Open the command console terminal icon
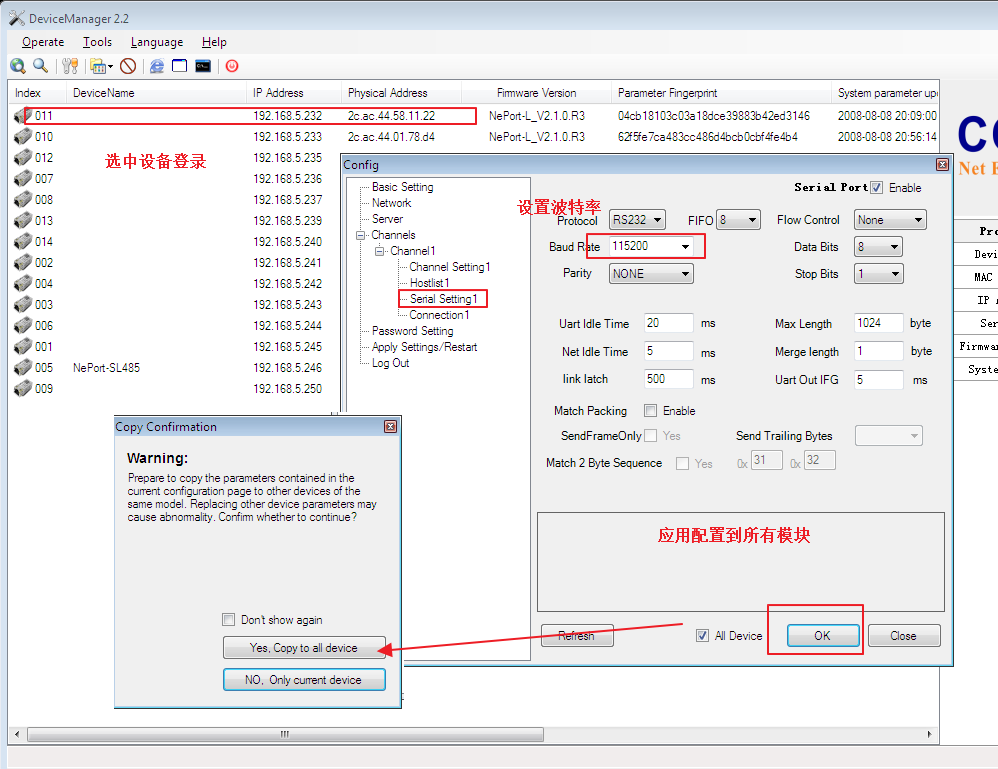The width and height of the screenshot is (998, 769). 203,66
